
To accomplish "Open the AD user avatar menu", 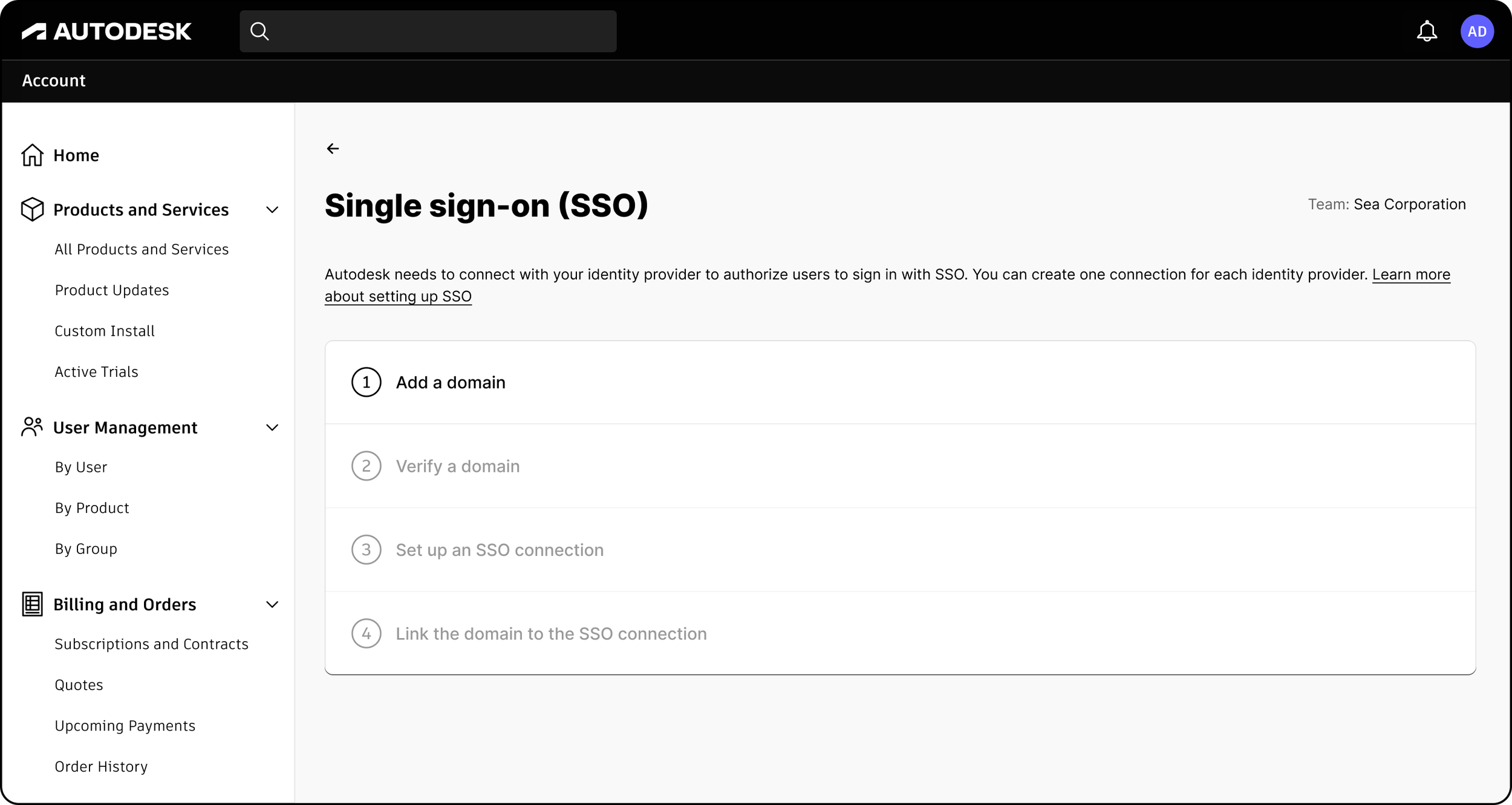I will click(x=1476, y=31).
